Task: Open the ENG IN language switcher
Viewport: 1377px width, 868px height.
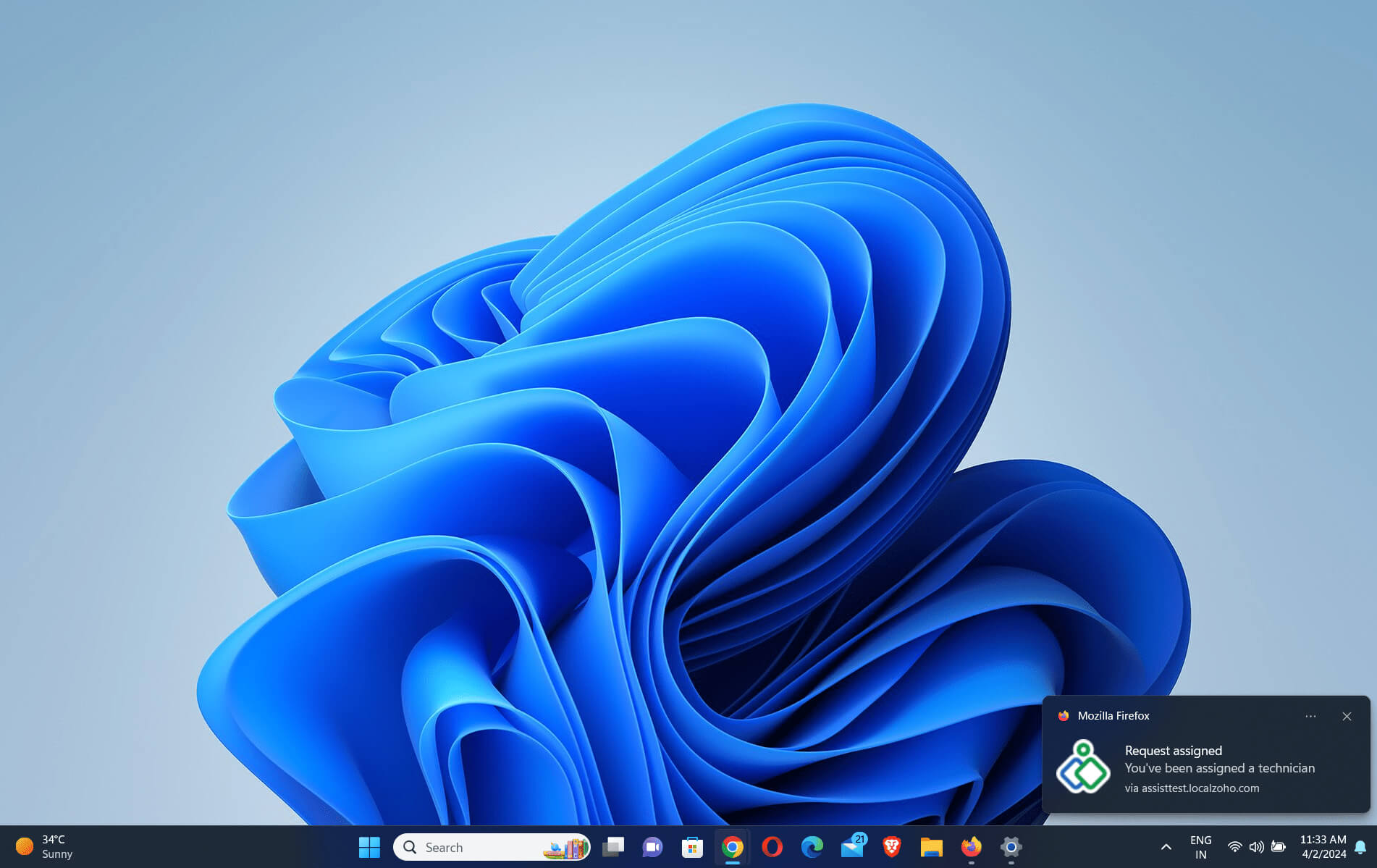Action: 1200,847
